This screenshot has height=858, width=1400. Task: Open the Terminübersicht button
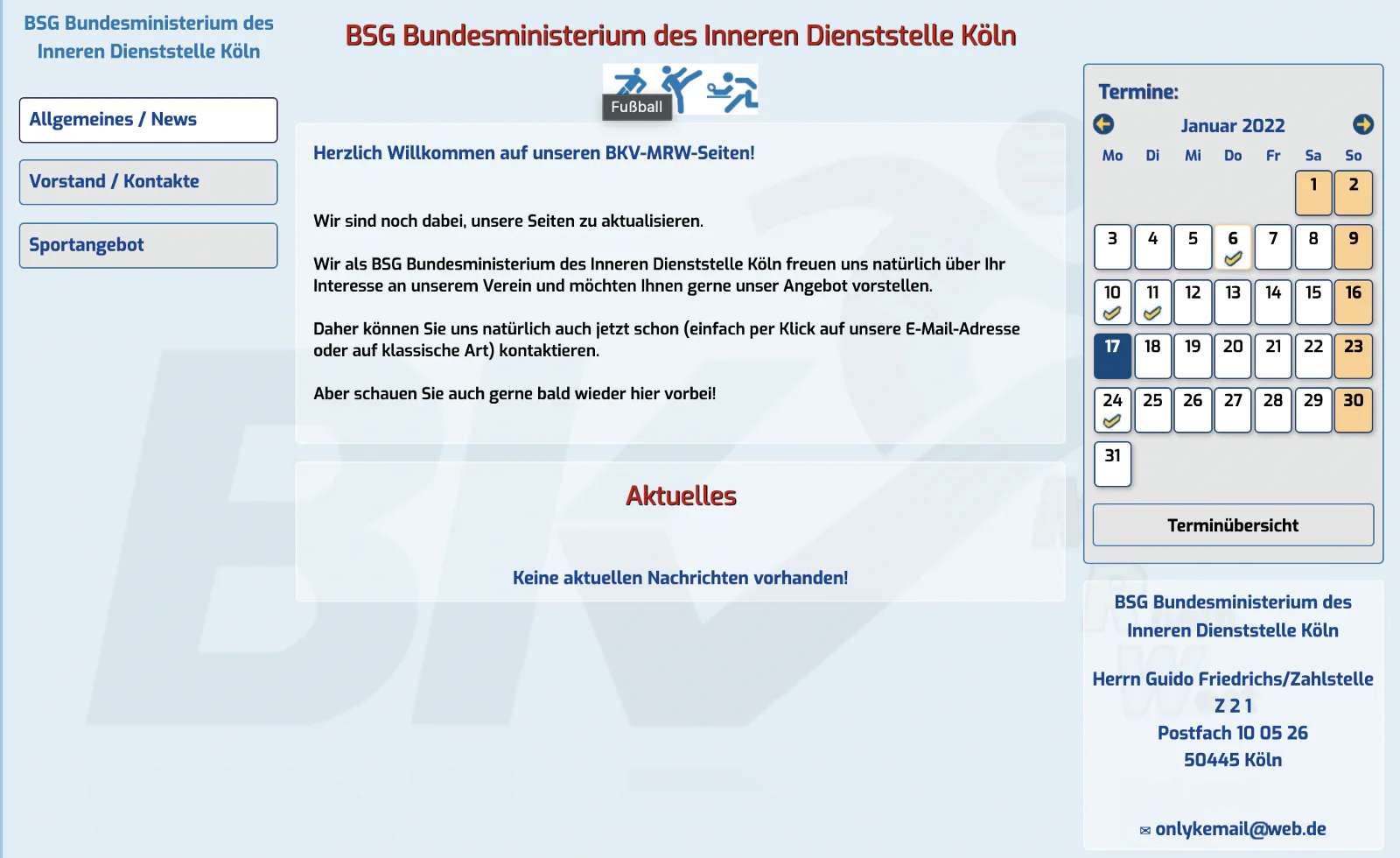pyautogui.click(x=1233, y=525)
